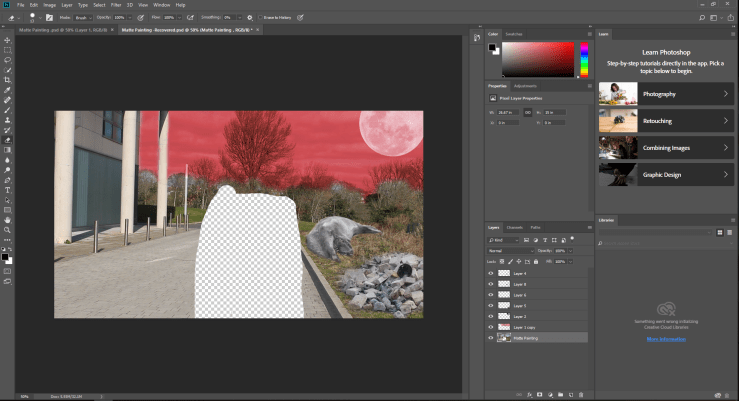Screen dimensions: 739x401
Task: Hide Layer 4 using eye icon
Action: [490, 273]
